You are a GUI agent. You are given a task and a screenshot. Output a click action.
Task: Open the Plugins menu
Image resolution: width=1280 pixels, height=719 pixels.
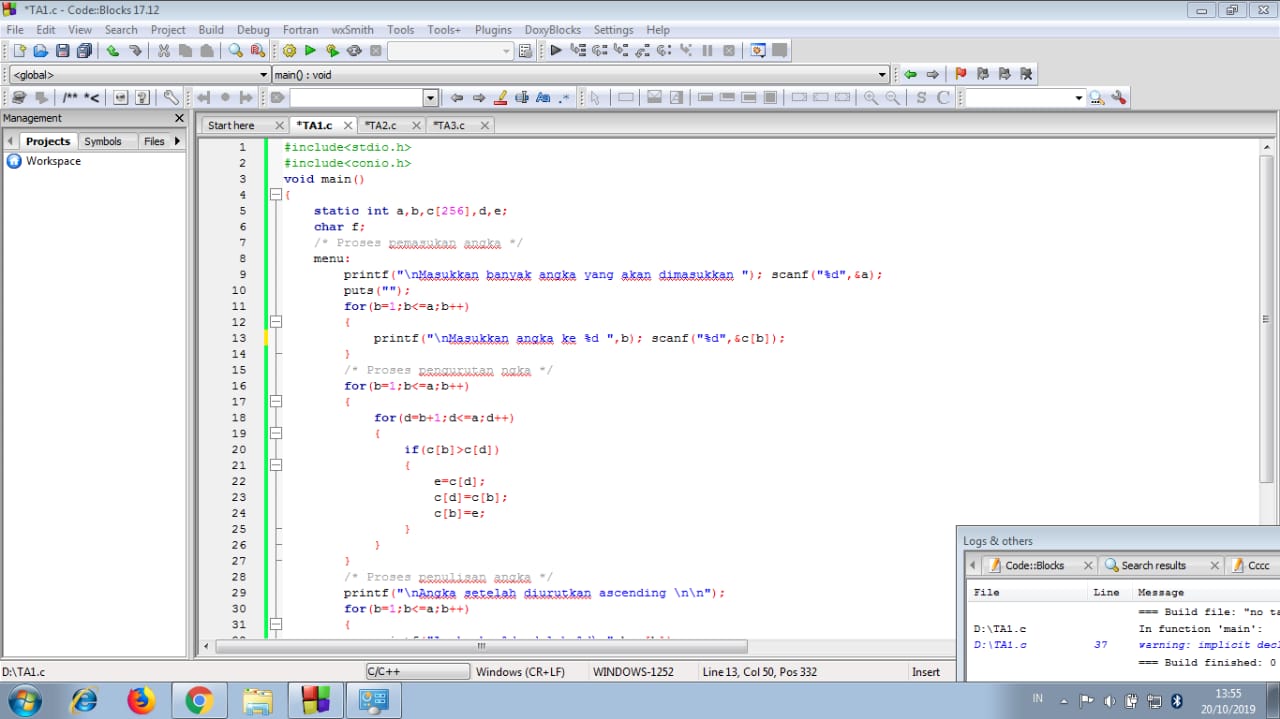coord(493,30)
